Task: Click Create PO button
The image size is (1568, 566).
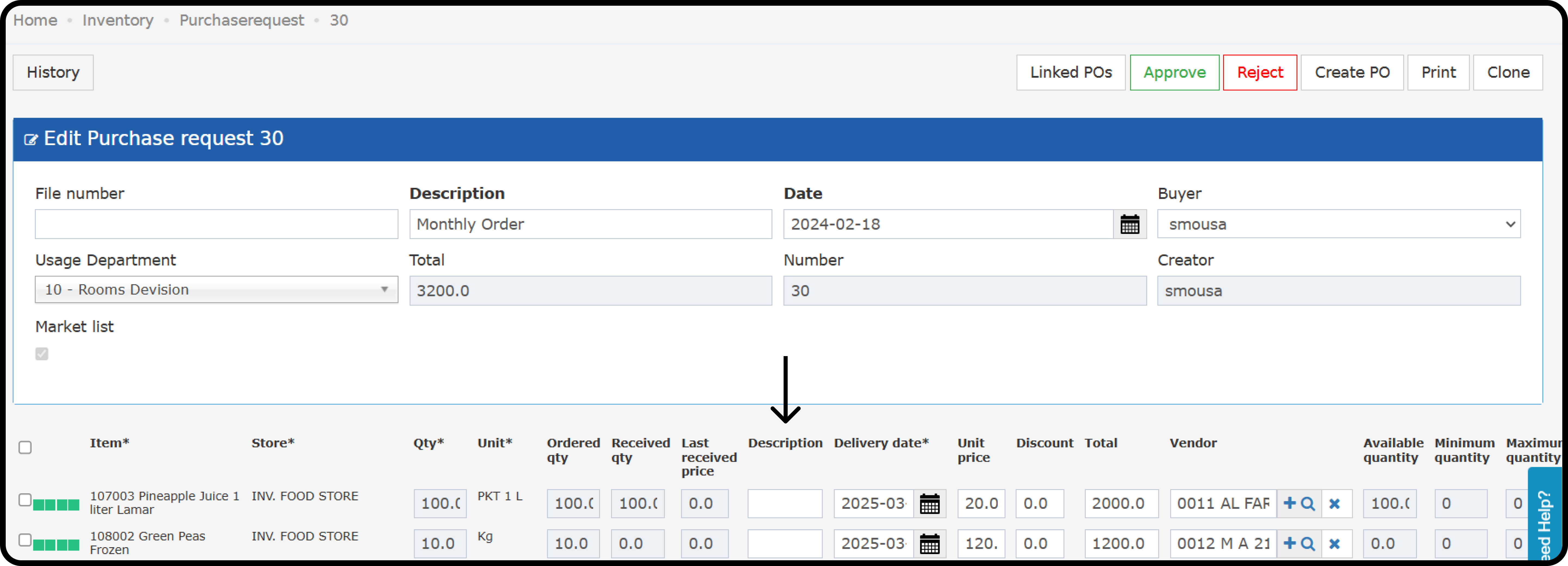Action: coord(1352,72)
